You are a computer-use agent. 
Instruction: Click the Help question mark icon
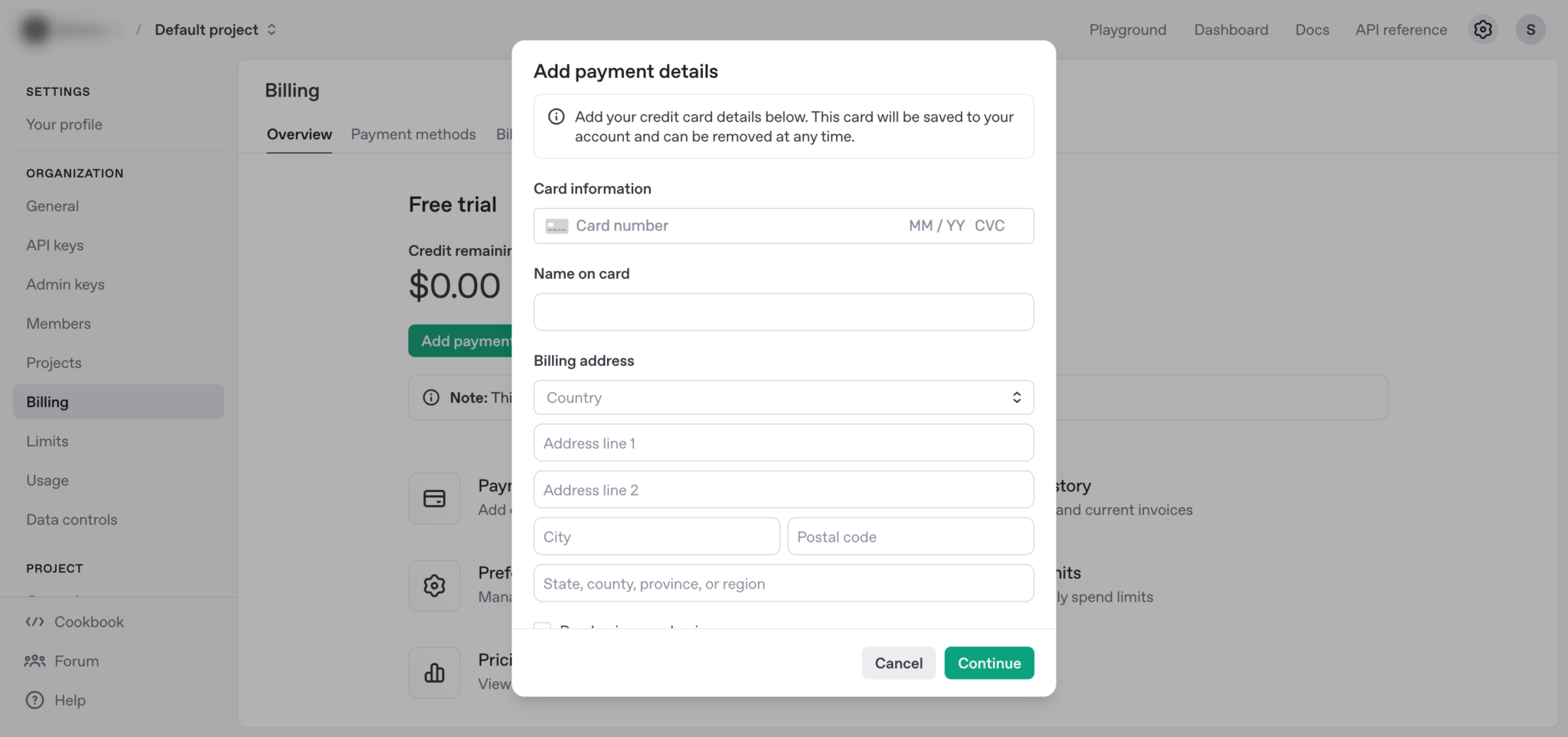34,700
